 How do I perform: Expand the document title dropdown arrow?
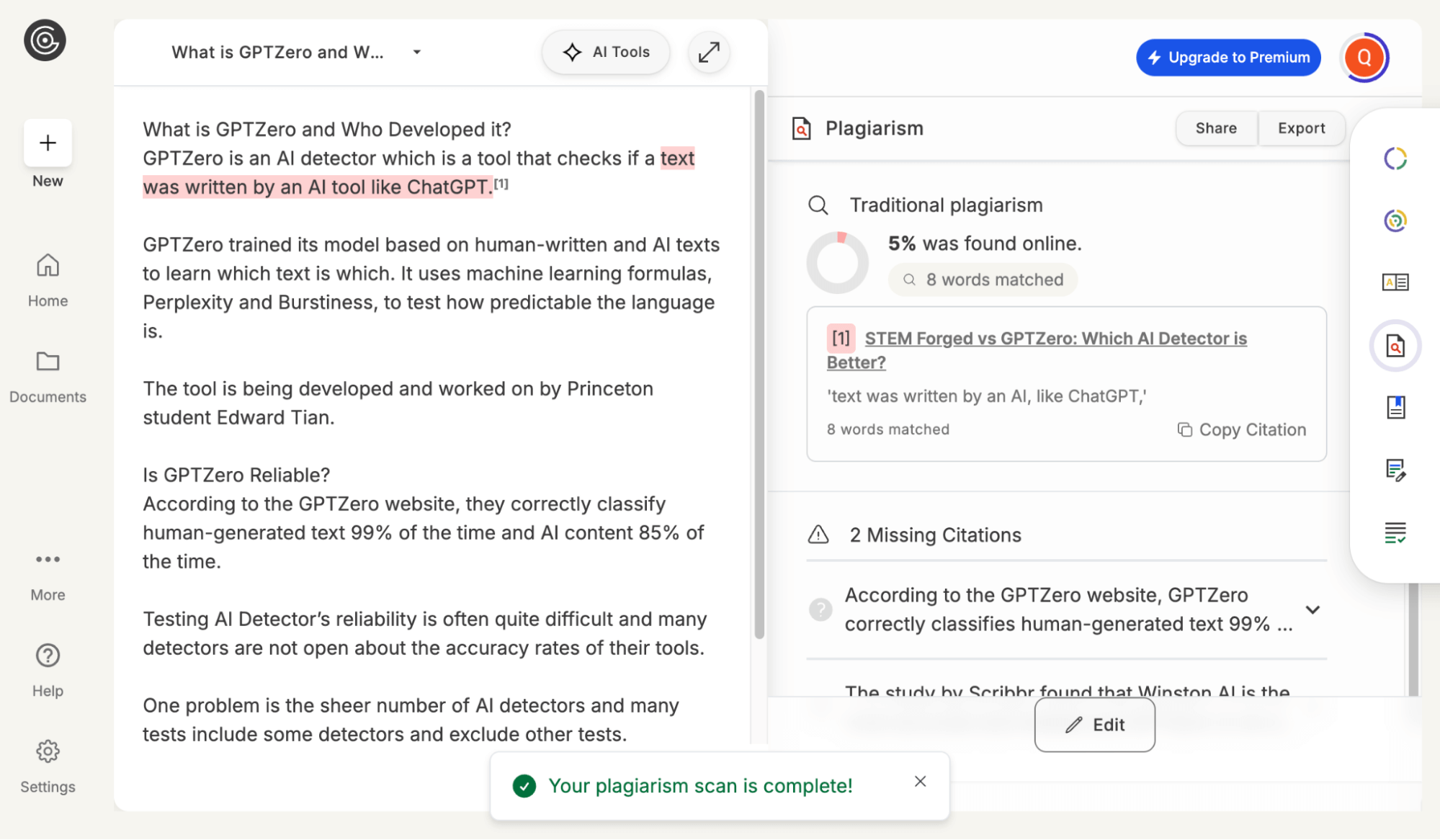(416, 52)
